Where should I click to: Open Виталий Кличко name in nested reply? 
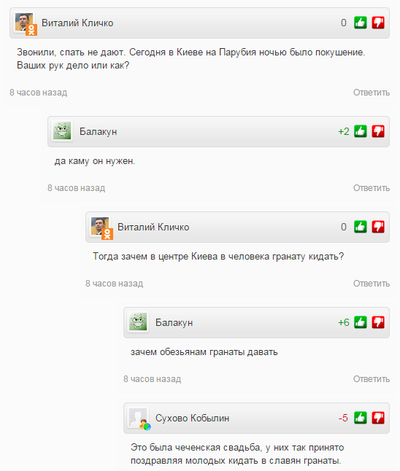153,227
